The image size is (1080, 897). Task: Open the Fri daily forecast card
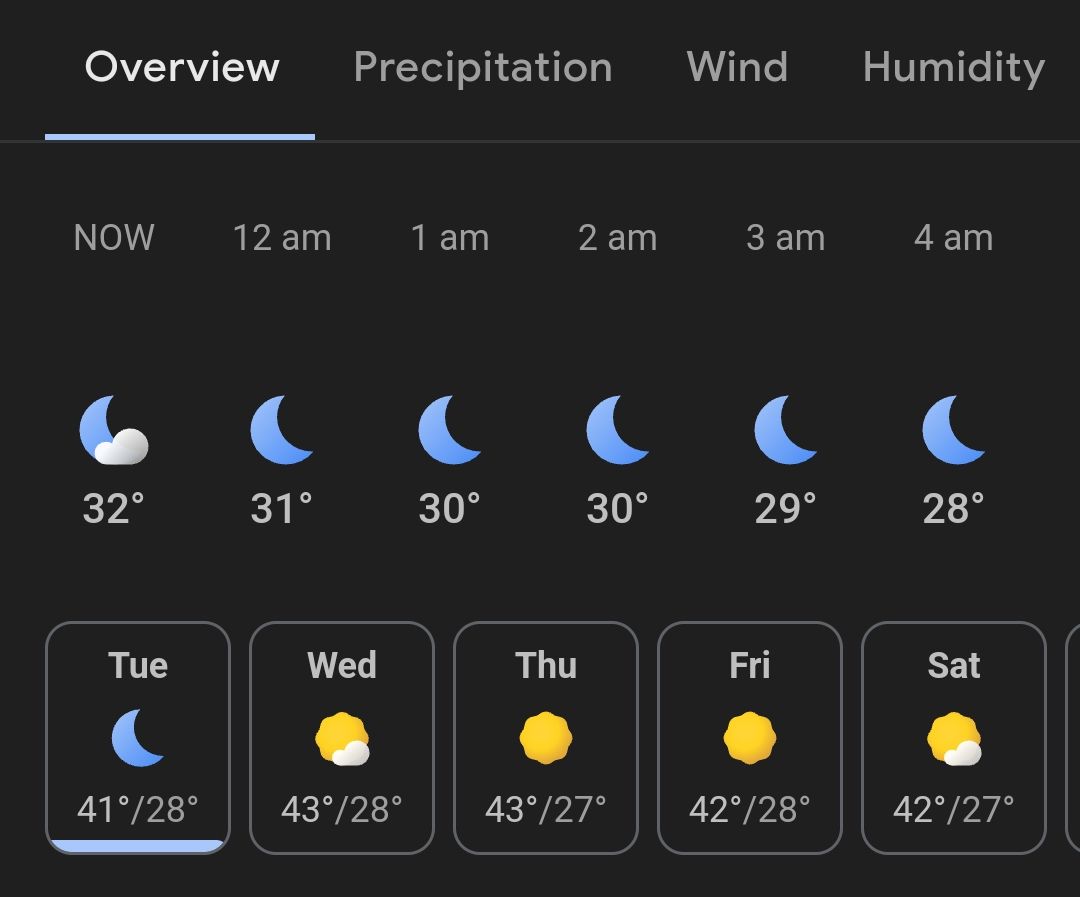[x=749, y=738]
